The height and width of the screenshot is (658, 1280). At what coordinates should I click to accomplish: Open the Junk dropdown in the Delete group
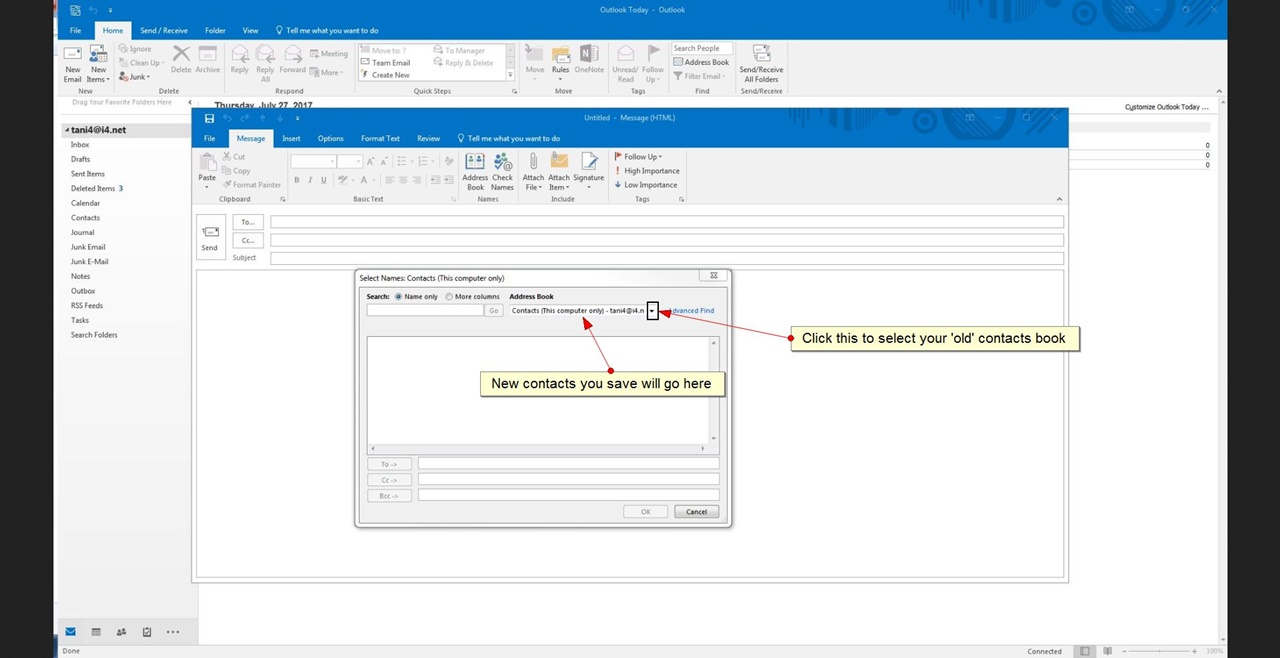point(134,77)
